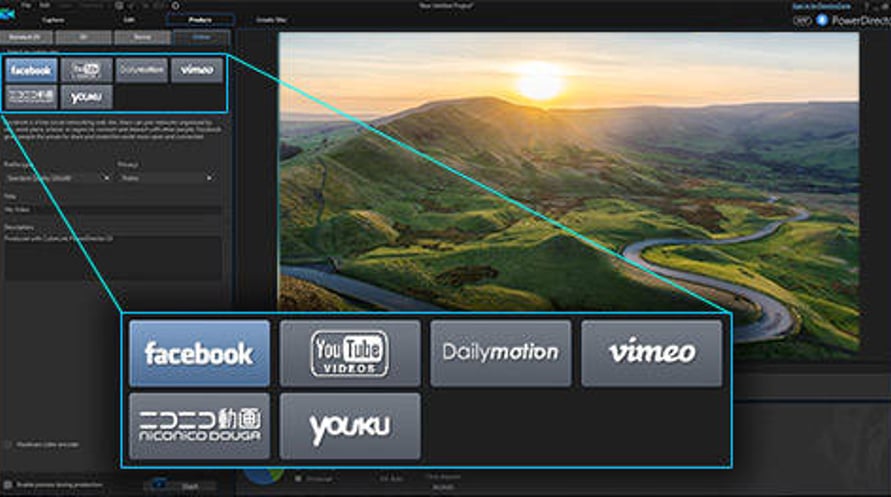
Task: Select the small Facebook button in the Produce panel
Action: coord(31,70)
